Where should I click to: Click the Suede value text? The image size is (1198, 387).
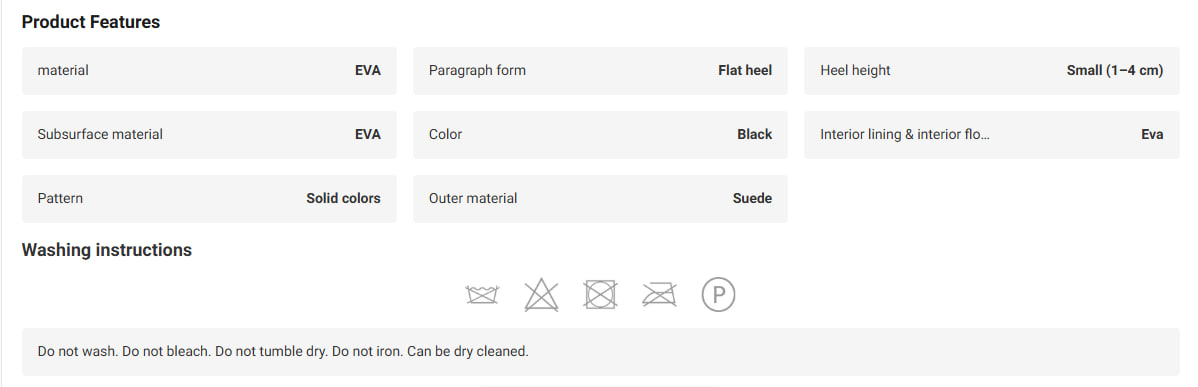point(753,198)
